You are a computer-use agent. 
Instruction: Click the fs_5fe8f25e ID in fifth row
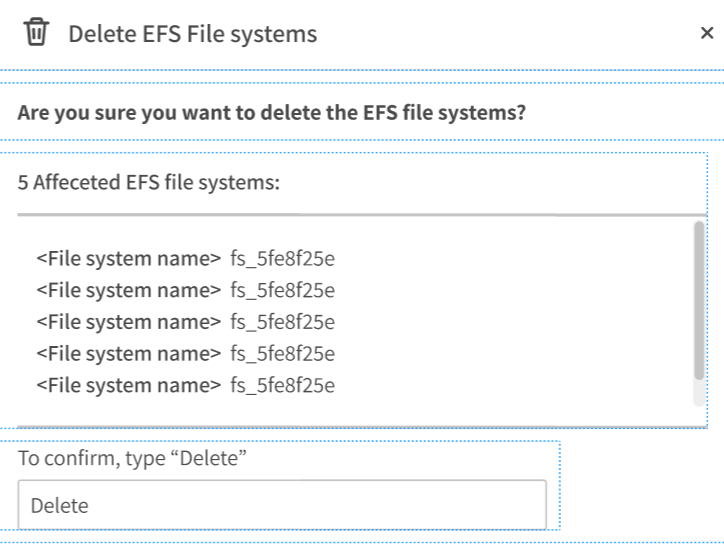coord(282,385)
